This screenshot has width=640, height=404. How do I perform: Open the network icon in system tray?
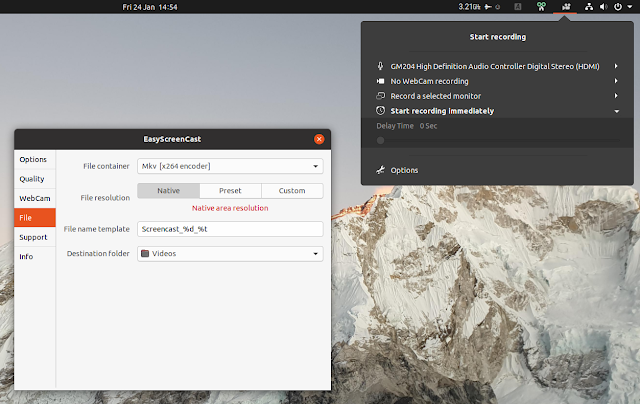591,7
